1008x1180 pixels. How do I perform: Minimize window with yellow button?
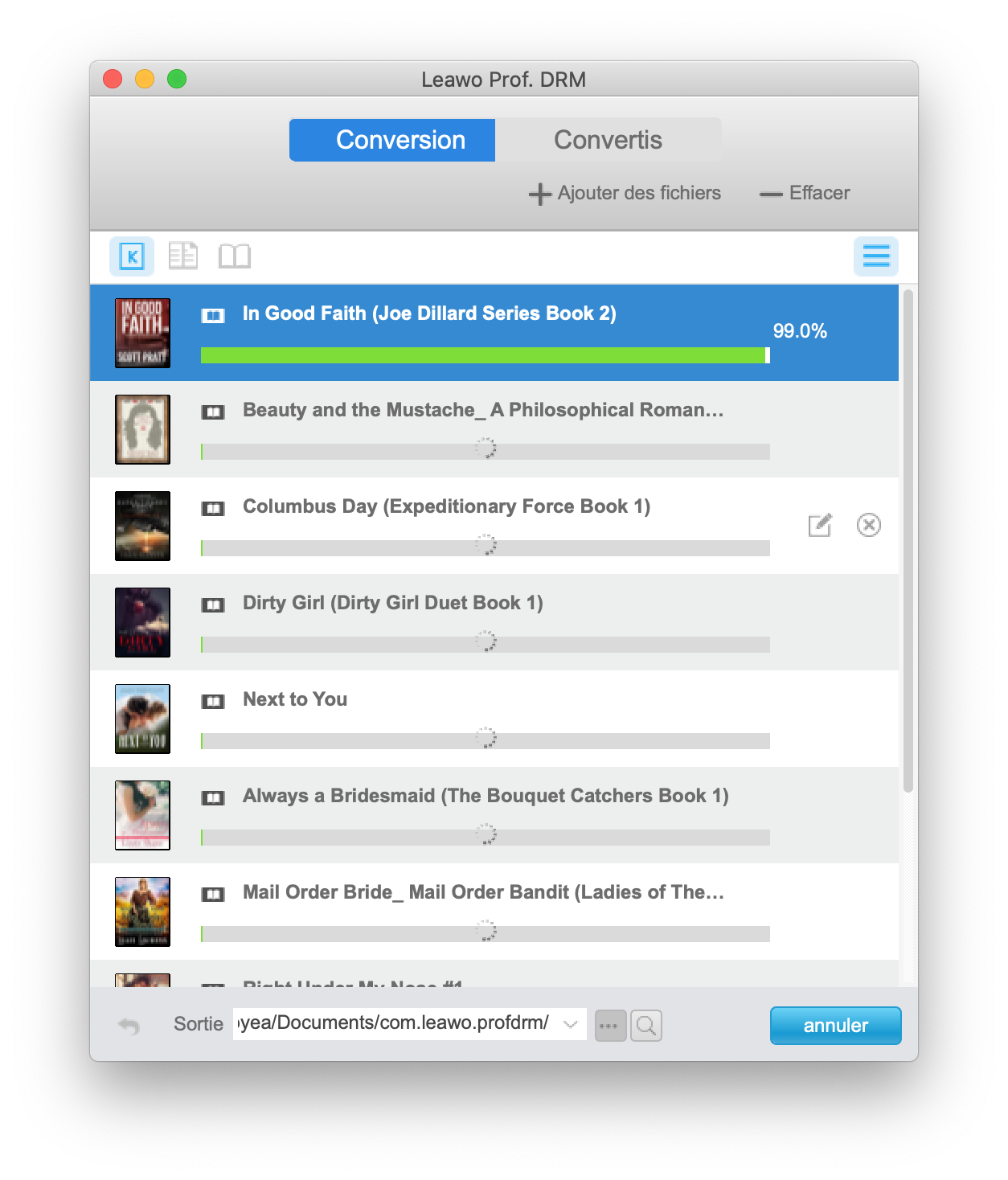[x=145, y=79]
